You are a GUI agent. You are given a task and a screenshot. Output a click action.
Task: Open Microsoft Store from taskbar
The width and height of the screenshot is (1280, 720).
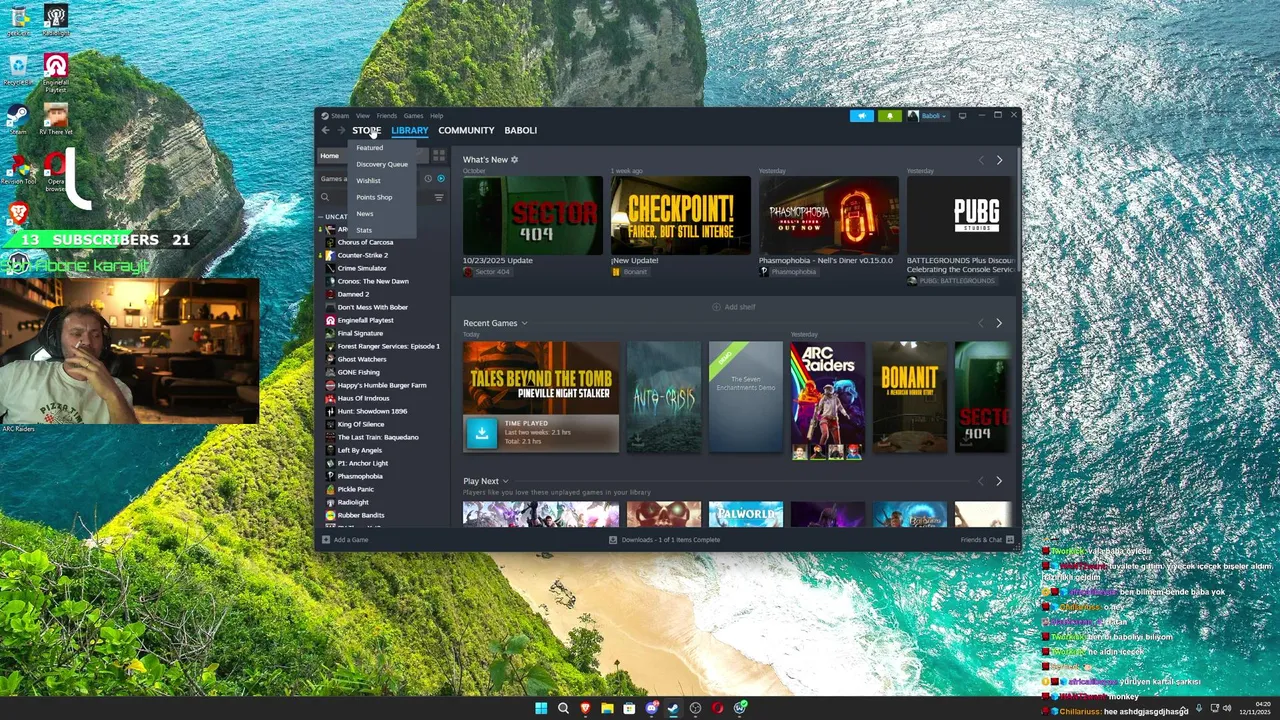629,708
